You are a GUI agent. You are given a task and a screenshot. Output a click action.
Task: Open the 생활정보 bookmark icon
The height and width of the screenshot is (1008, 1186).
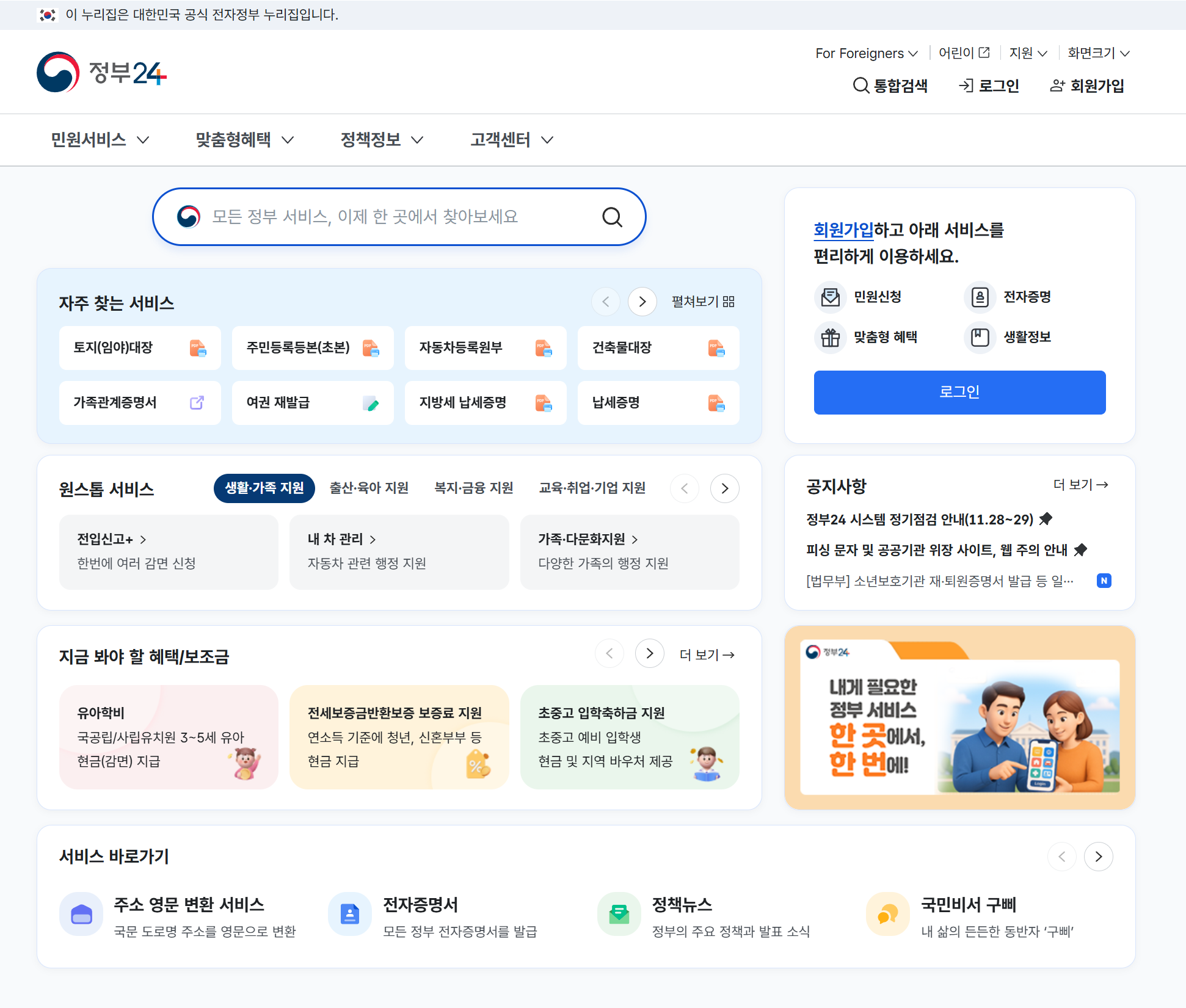(x=980, y=337)
